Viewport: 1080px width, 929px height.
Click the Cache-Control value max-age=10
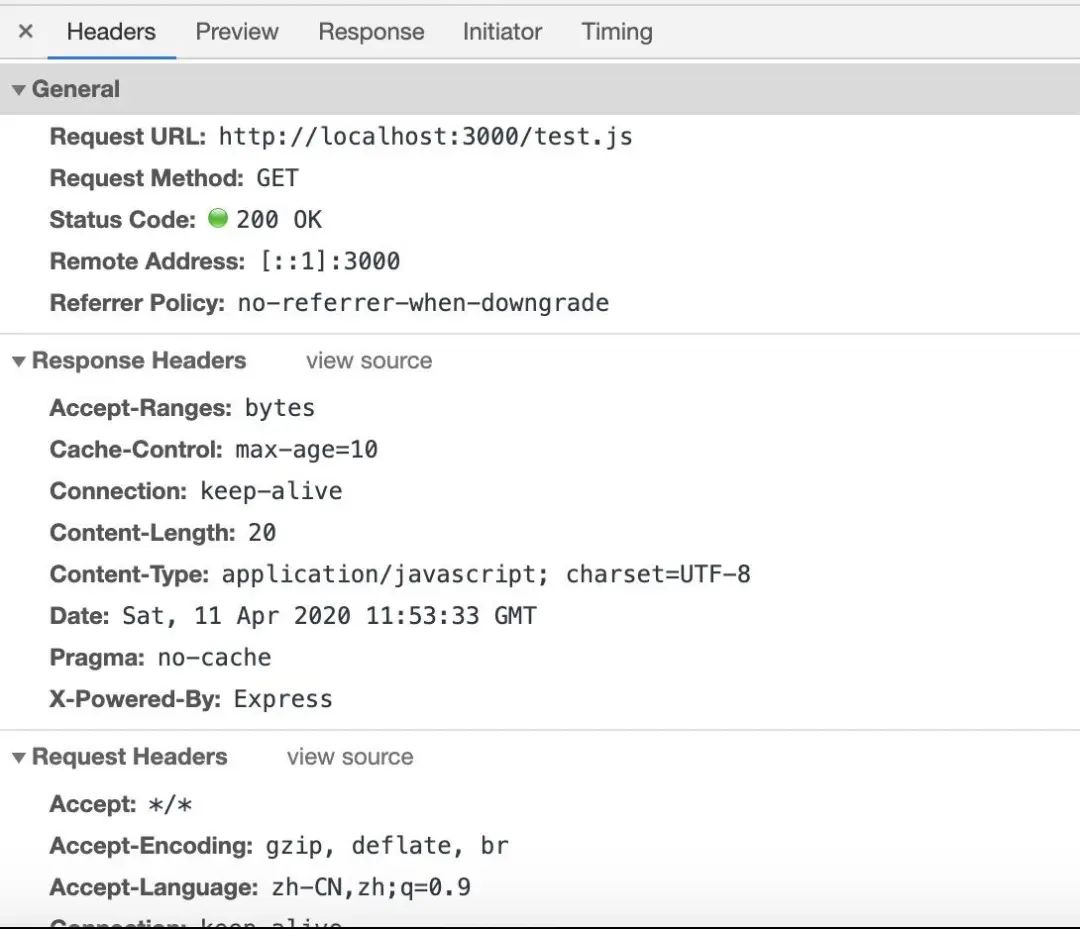307,450
